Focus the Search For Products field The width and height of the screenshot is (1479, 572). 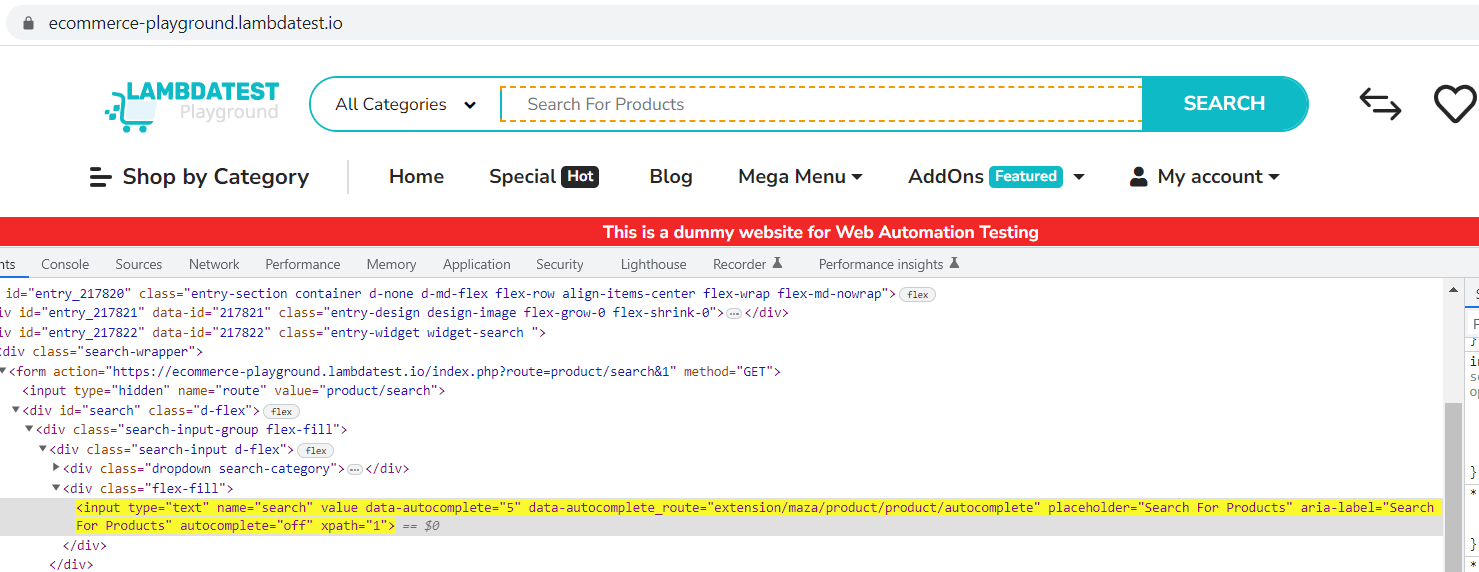coord(821,104)
